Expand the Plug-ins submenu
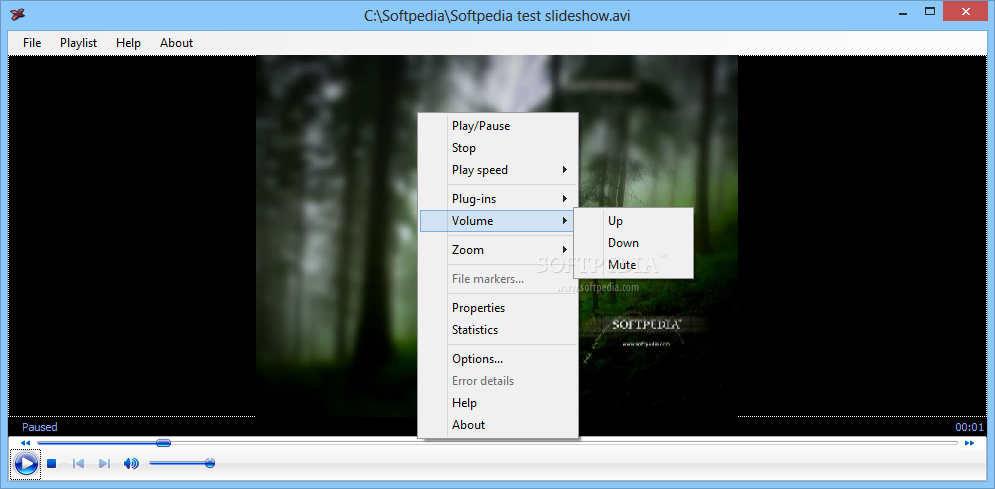Viewport: 995px width, 489px height. tap(498, 199)
